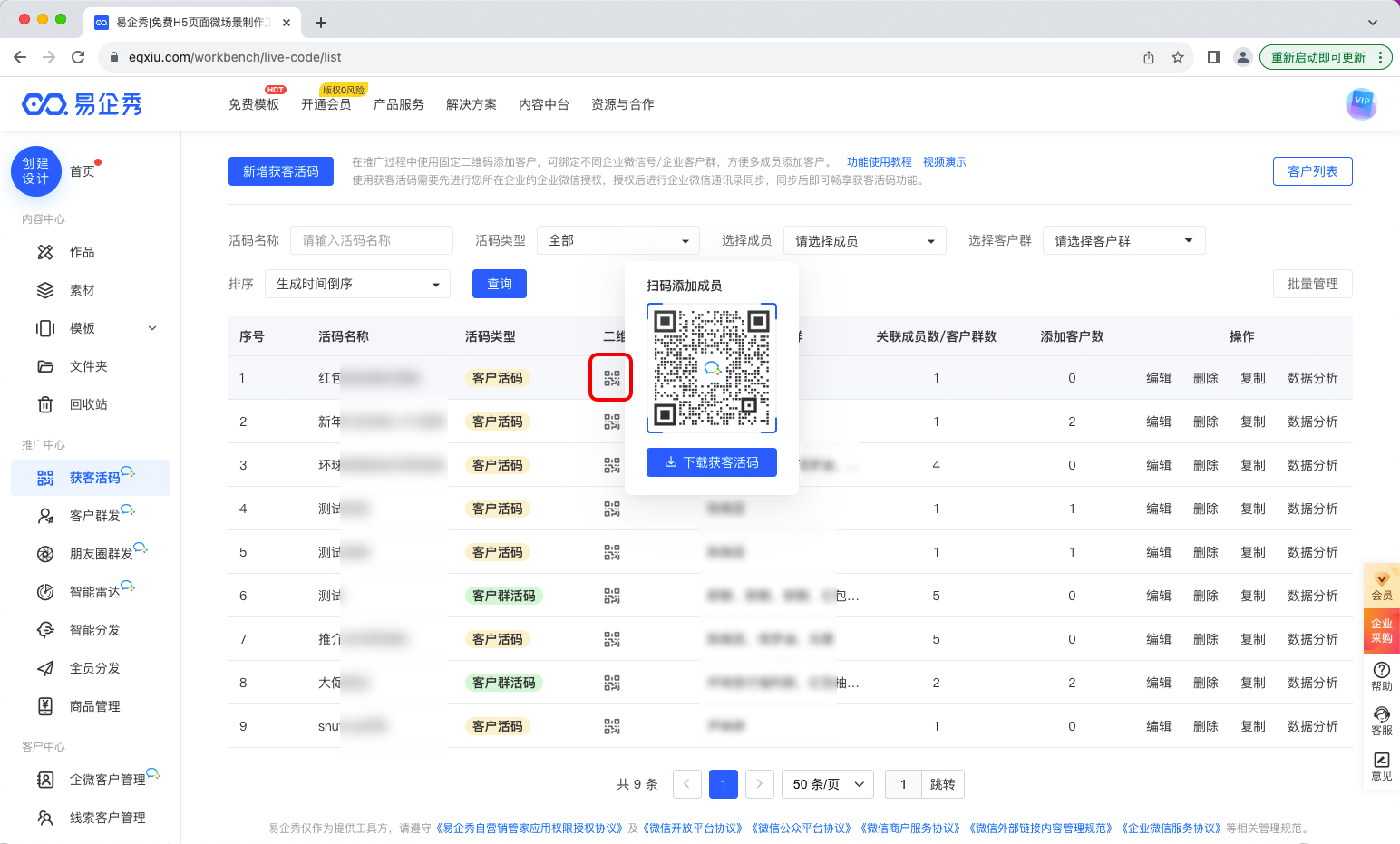Open the 客服 support icon

coord(1382,721)
